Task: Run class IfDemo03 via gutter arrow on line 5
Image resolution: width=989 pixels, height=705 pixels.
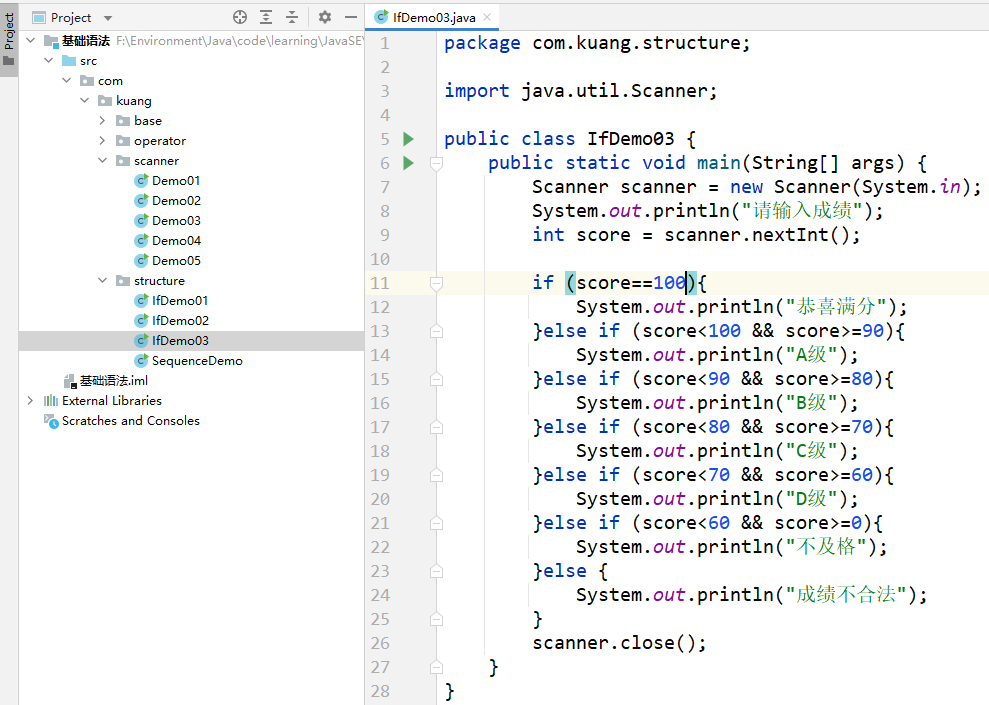Action: pyautogui.click(x=409, y=139)
